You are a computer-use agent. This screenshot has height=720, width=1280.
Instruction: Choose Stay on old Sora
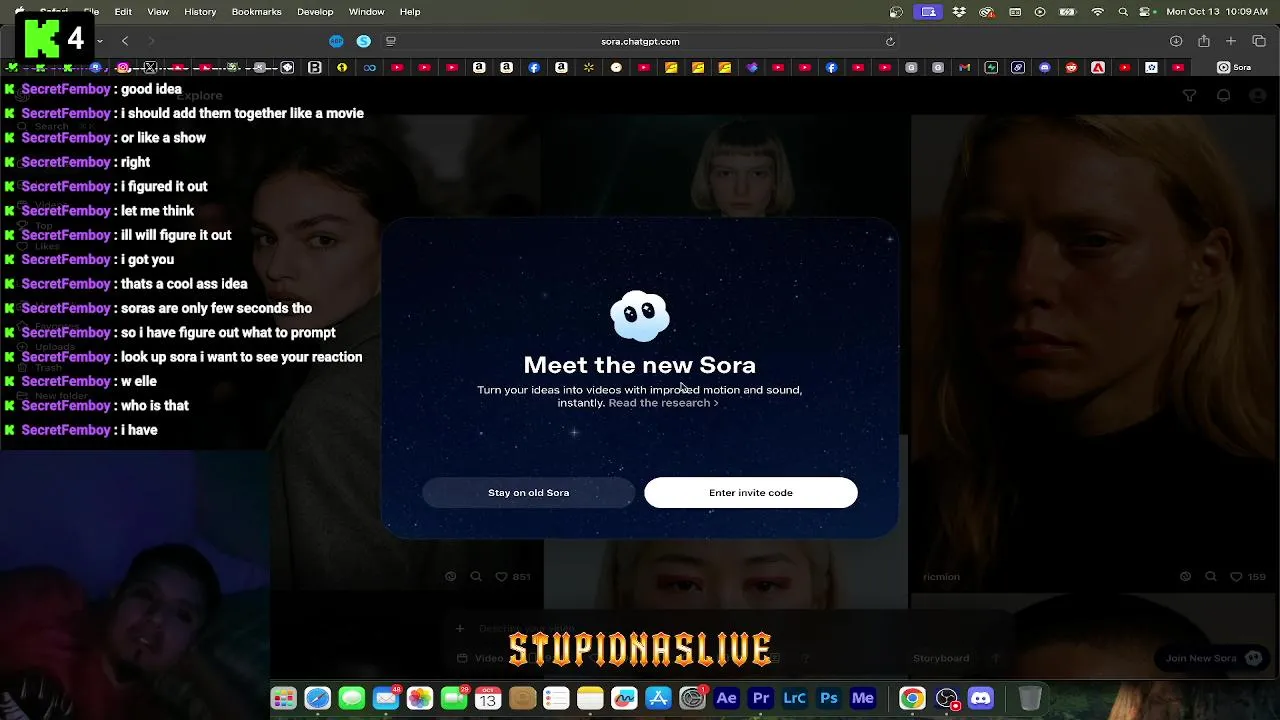[x=528, y=492]
